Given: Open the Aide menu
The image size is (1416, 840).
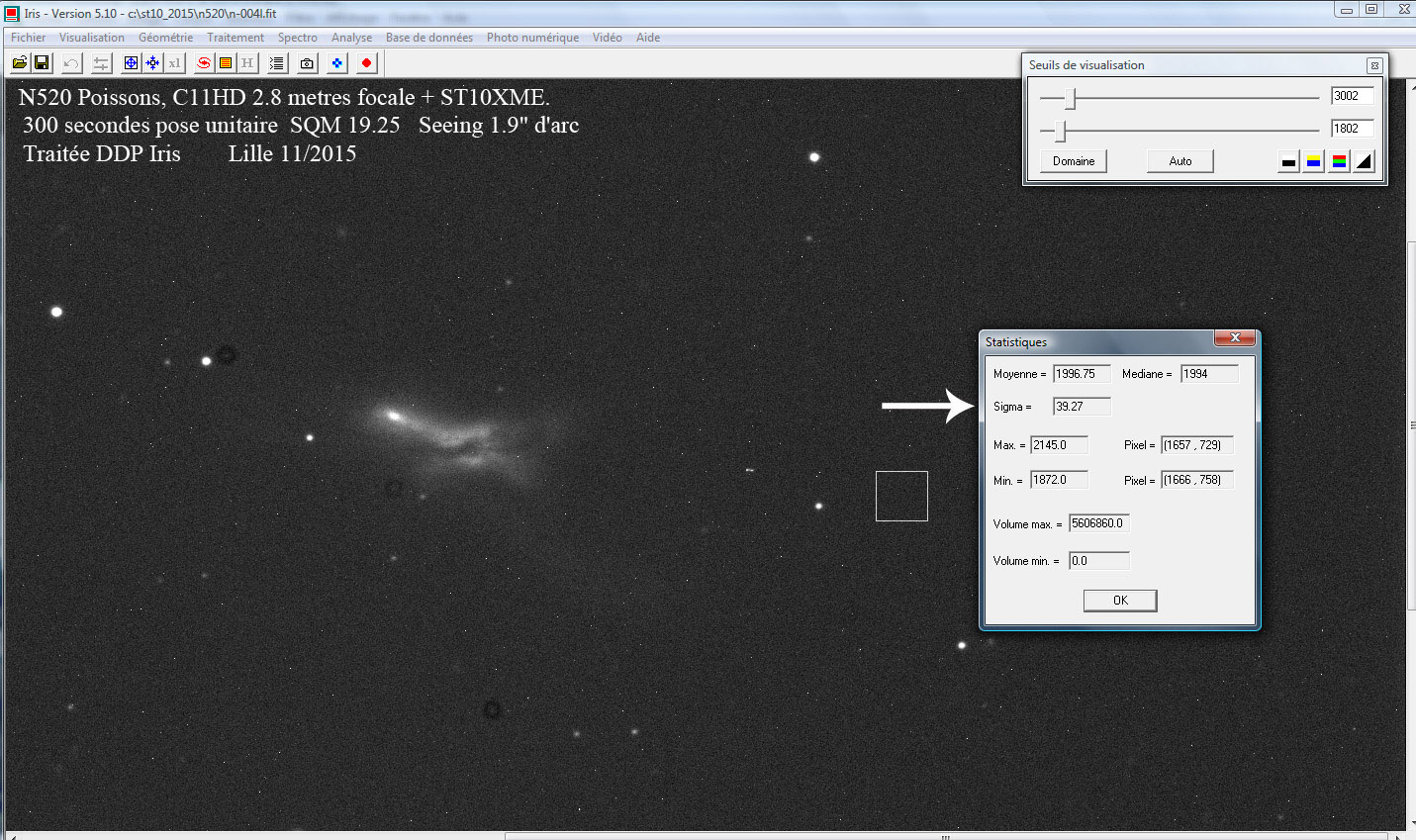Looking at the screenshot, I should (x=648, y=38).
